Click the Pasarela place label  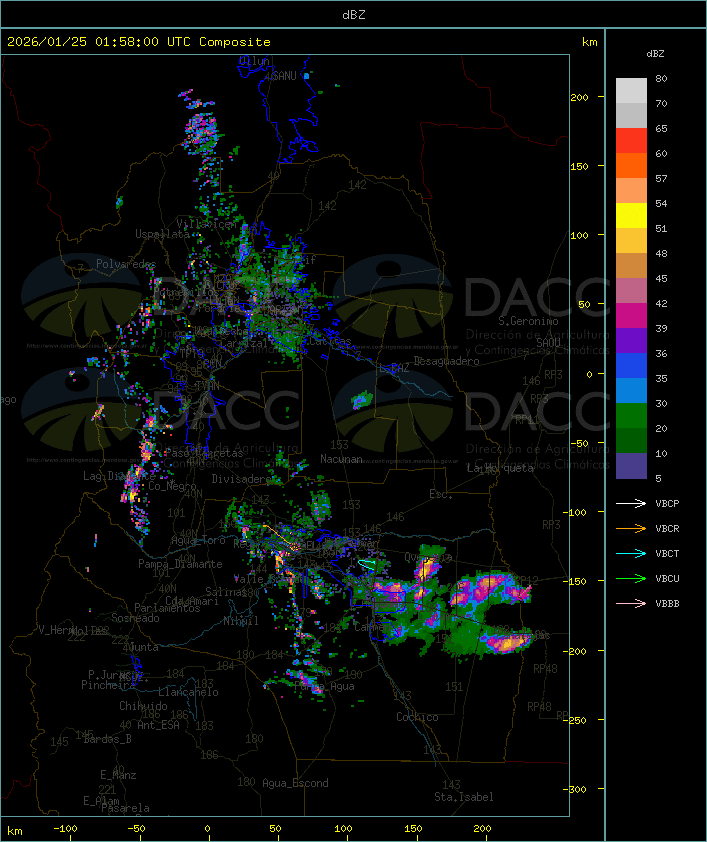pyautogui.click(x=125, y=808)
